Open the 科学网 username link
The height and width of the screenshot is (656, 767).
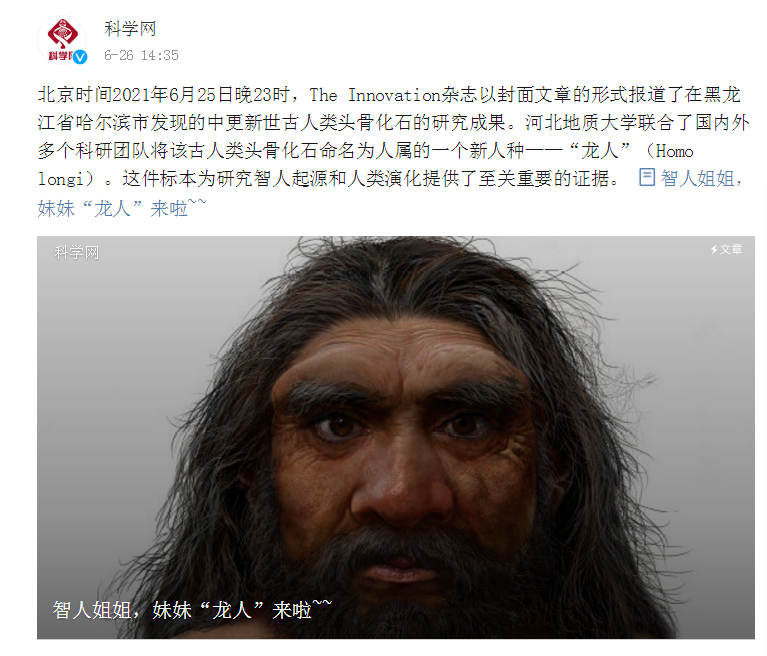pyautogui.click(x=130, y=29)
